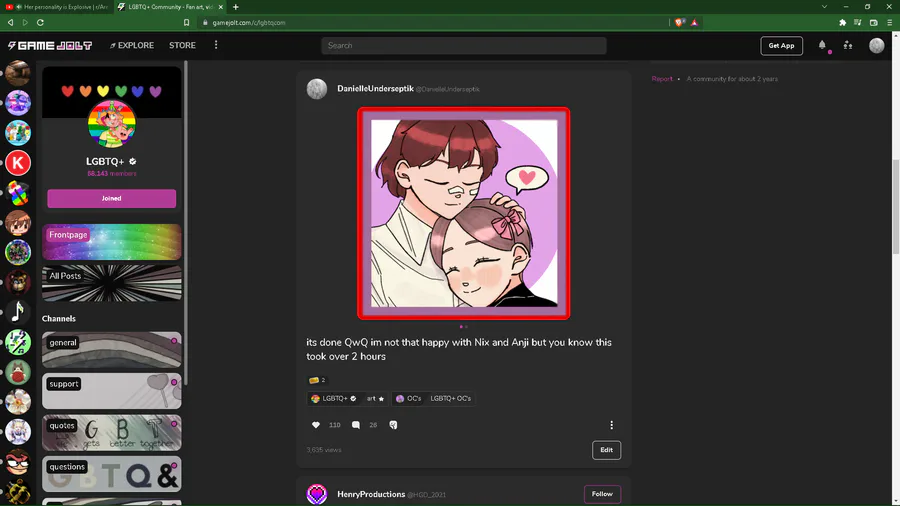Image resolution: width=900 pixels, height=506 pixels.
Task: Open HenryProductions profile name
Action: pos(371,494)
